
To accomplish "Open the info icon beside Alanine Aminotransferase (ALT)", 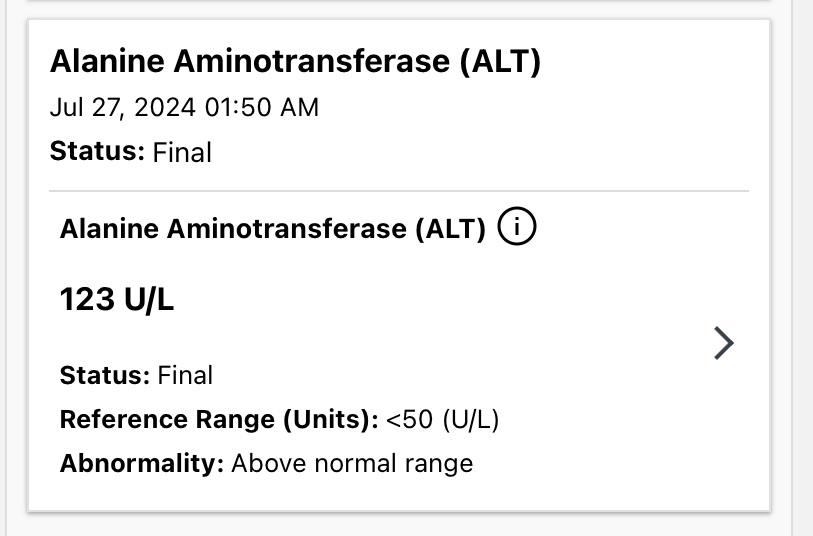I will coord(516,227).
